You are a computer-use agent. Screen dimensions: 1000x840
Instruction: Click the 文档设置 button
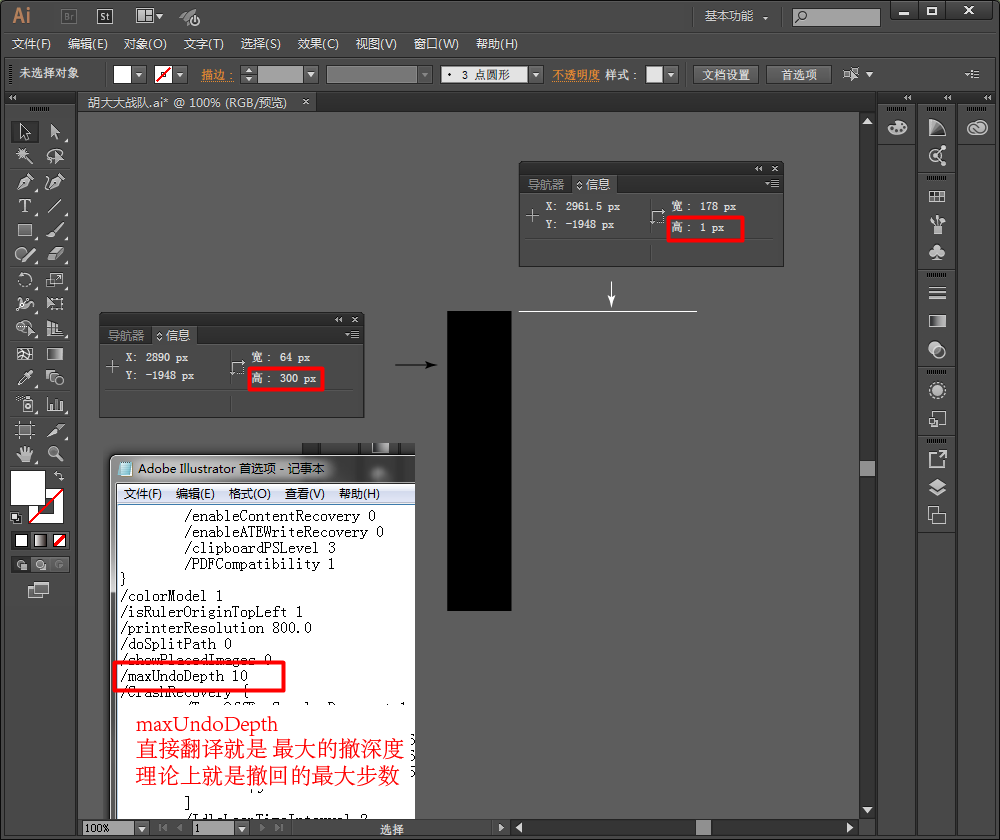726,75
